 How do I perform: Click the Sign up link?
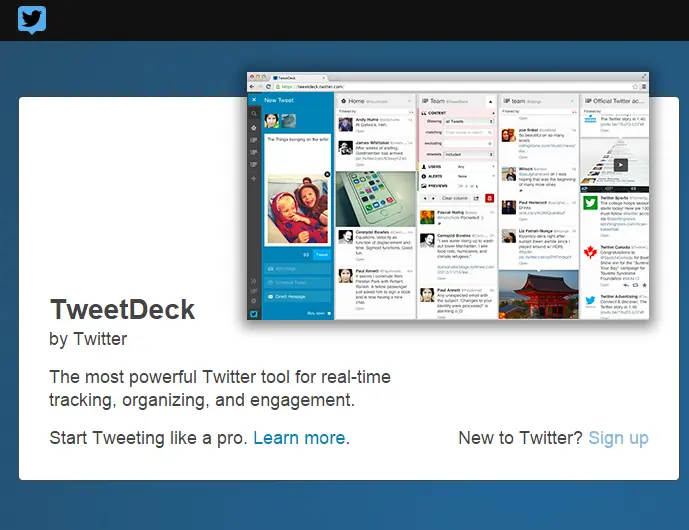tap(618, 438)
